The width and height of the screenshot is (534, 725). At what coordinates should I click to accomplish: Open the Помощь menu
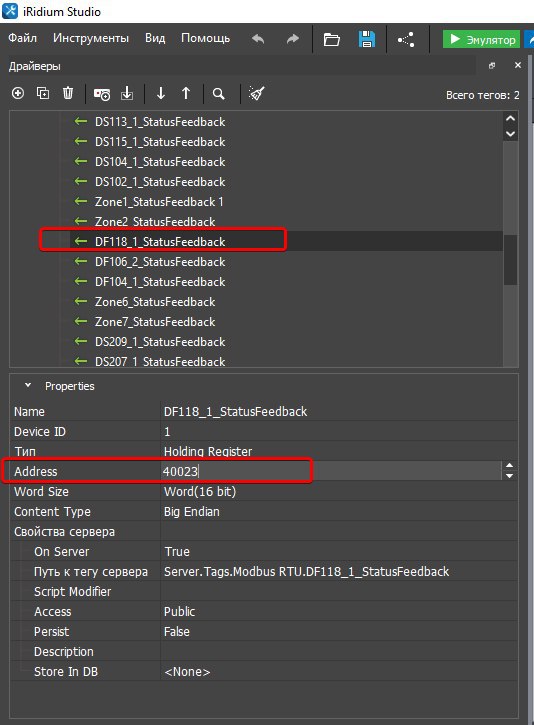pyautogui.click(x=205, y=38)
